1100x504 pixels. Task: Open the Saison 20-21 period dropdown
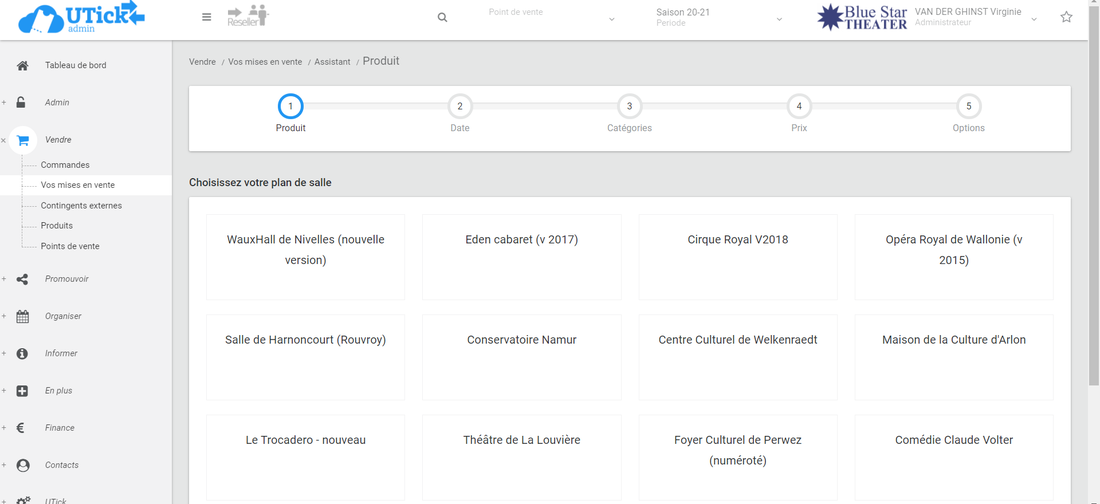(x=718, y=18)
